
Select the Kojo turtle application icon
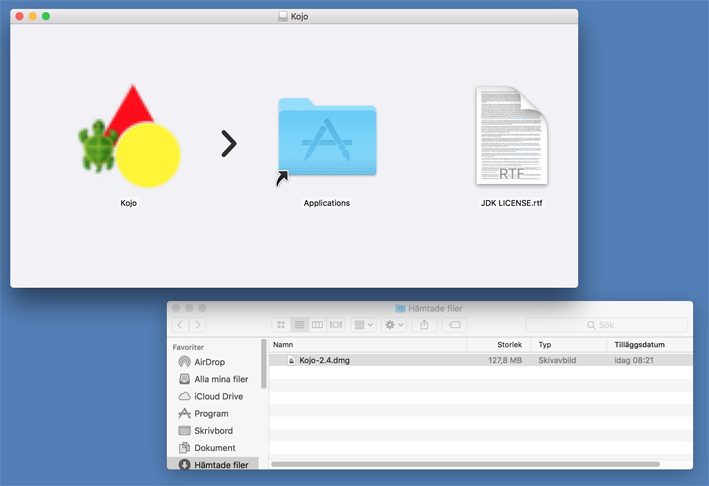tap(129, 136)
